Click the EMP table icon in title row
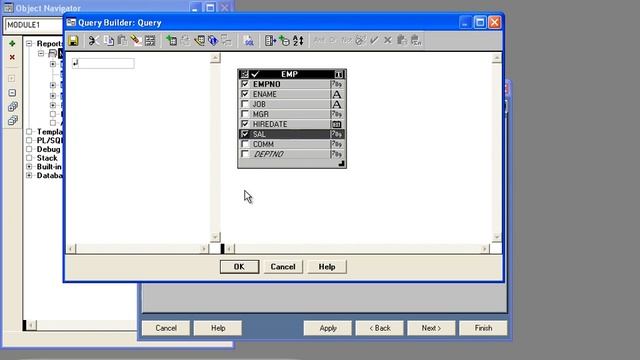The height and width of the screenshot is (360, 640). point(244,74)
